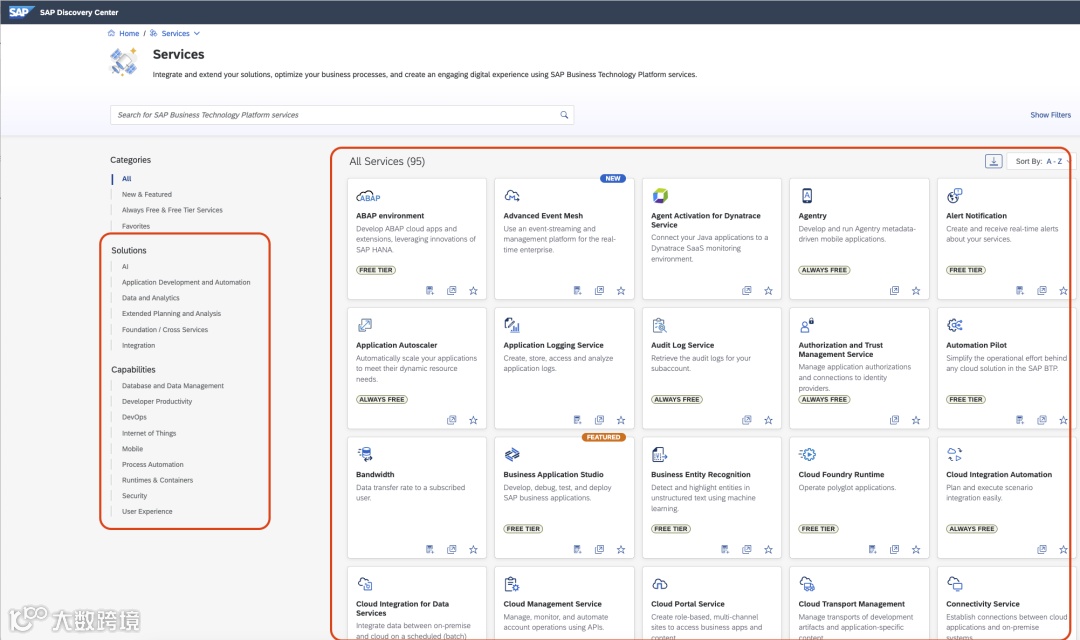Select the Security capability
The image size is (1080, 640).
click(x=134, y=495)
